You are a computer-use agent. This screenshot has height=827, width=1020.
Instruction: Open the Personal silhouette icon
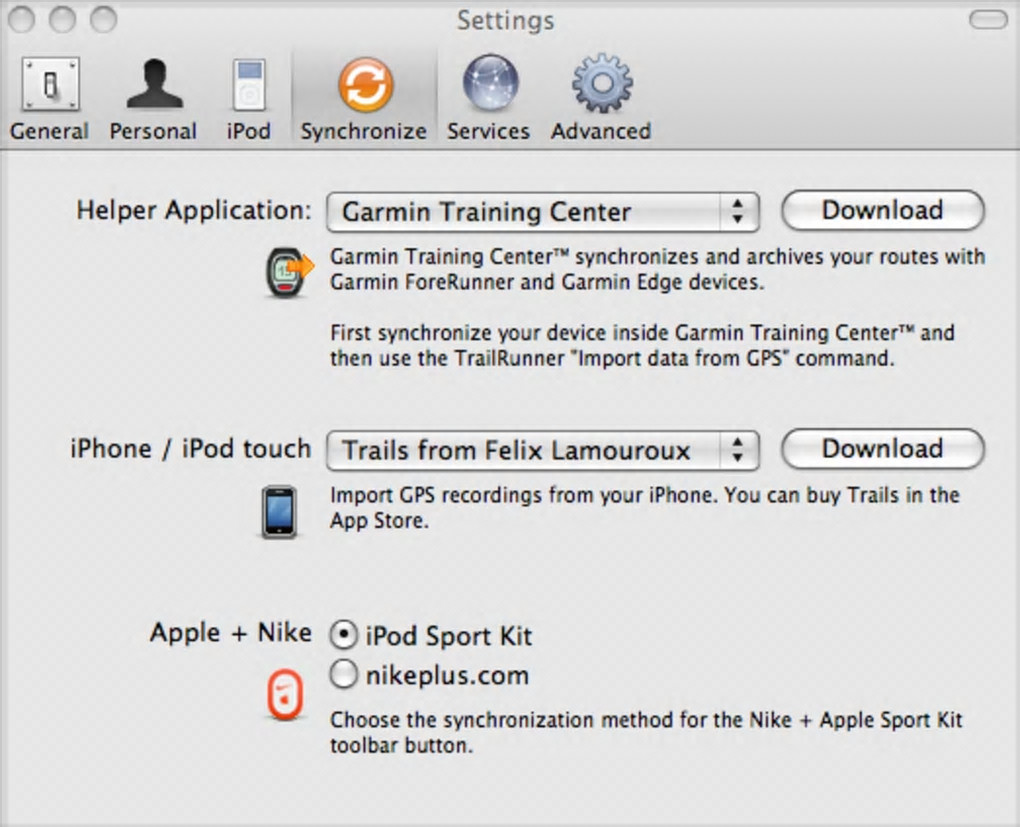pos(154,83)
